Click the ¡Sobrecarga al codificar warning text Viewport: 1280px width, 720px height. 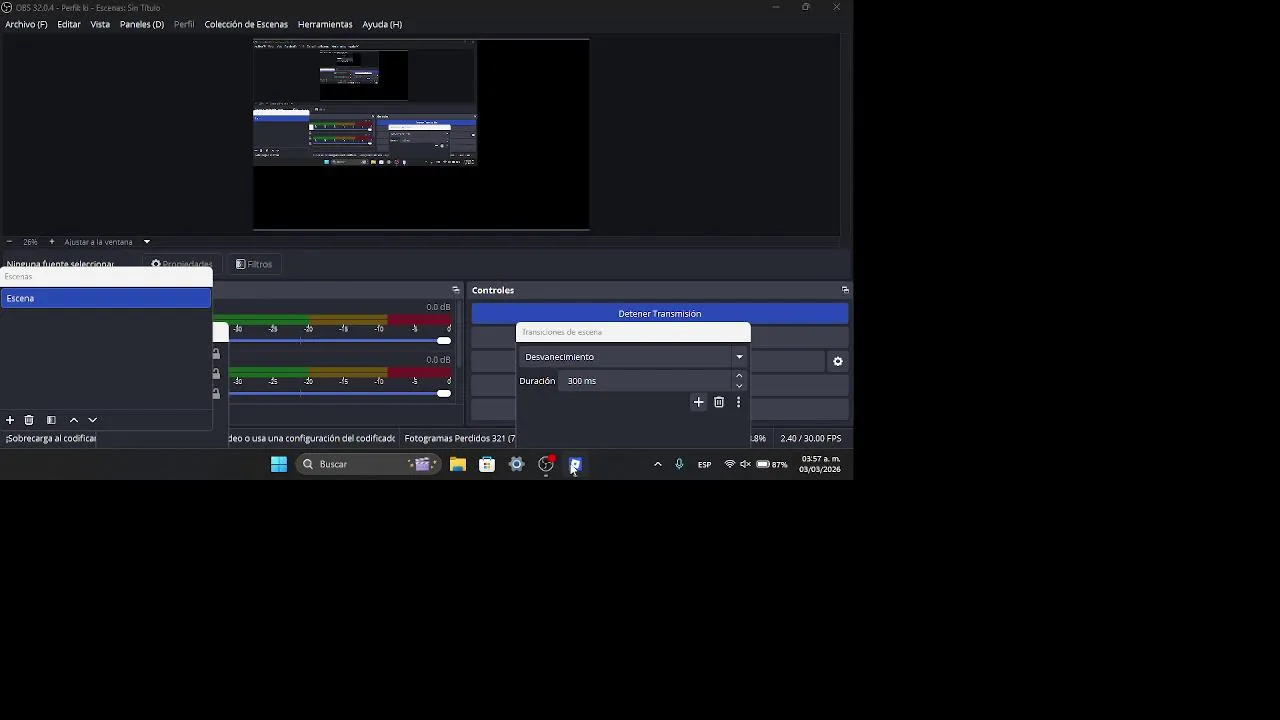point(51,438)
